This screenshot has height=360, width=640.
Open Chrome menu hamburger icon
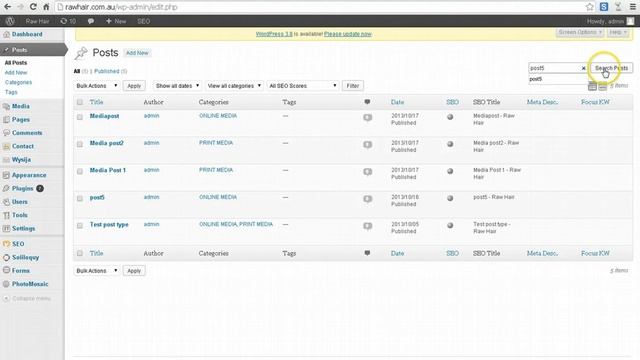(x=632, y=7)
